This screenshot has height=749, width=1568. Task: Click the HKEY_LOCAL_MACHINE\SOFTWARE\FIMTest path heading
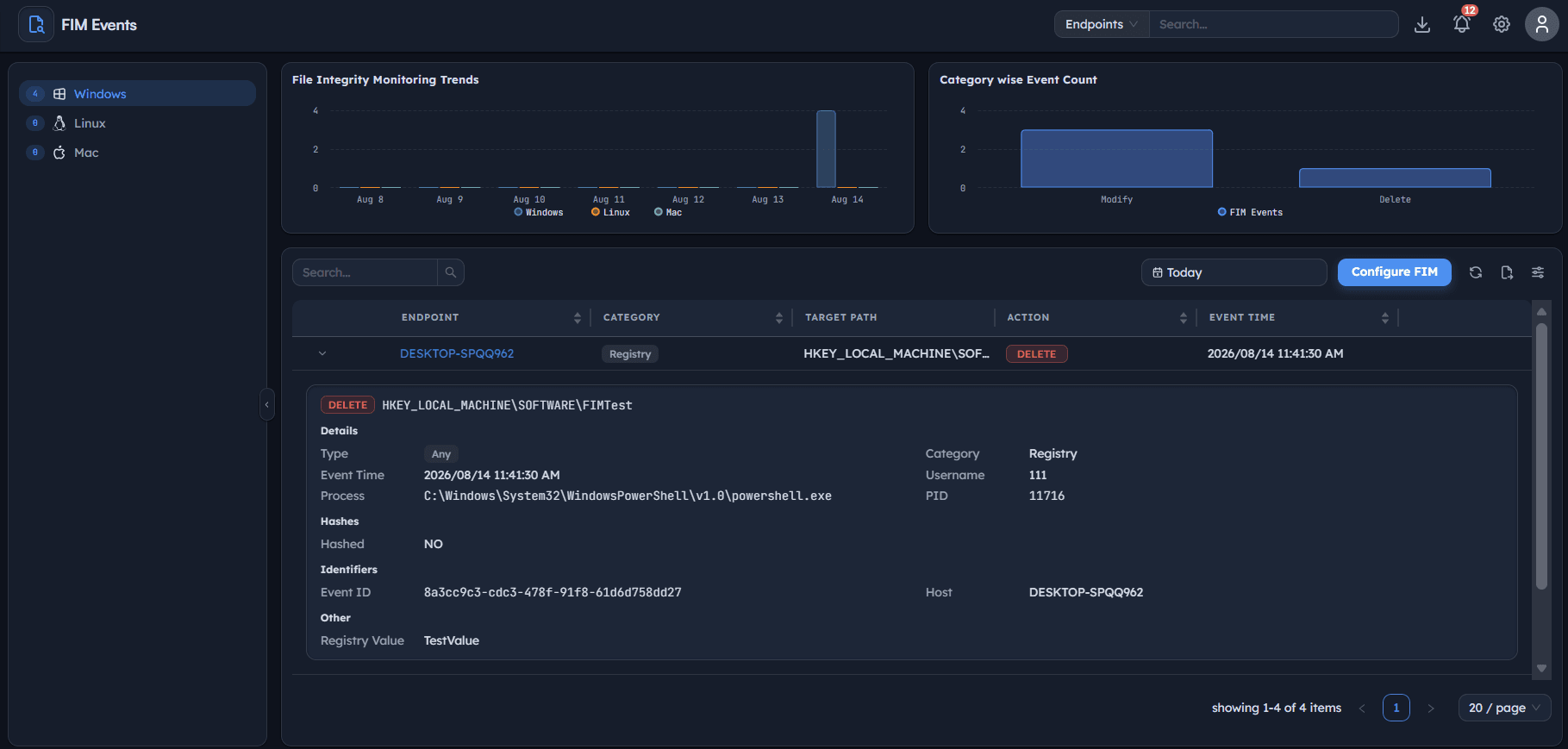click(x=507, y=405)
